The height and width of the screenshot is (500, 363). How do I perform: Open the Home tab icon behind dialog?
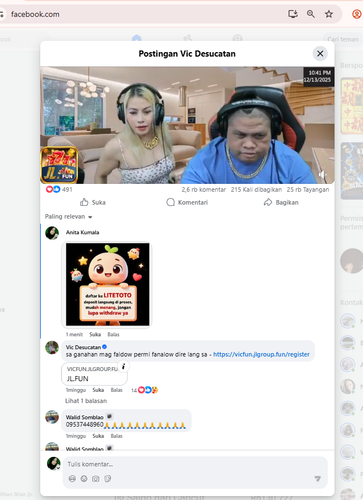click(137, 38)
